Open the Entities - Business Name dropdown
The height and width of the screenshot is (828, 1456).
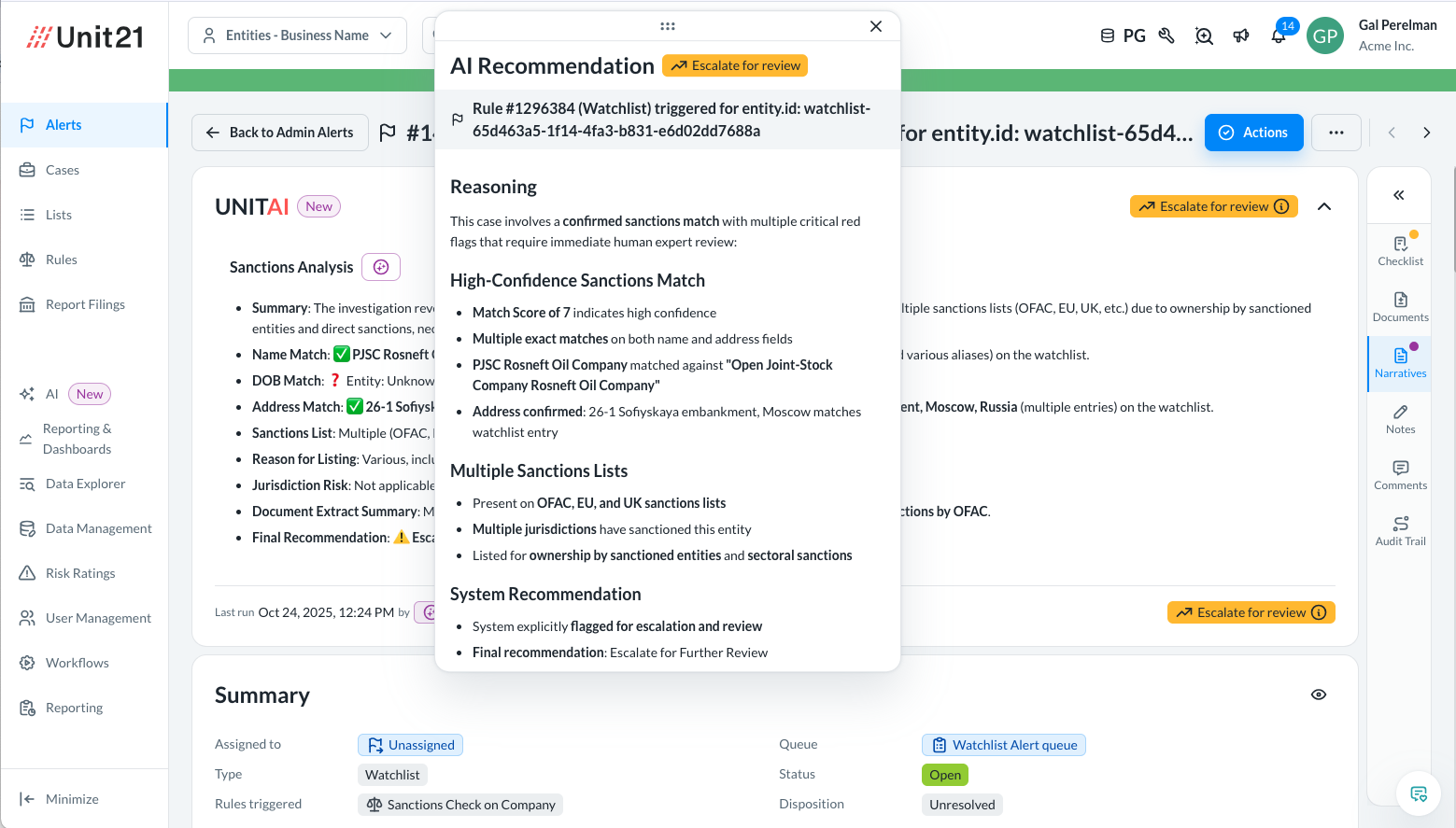(x=297, y=35)
